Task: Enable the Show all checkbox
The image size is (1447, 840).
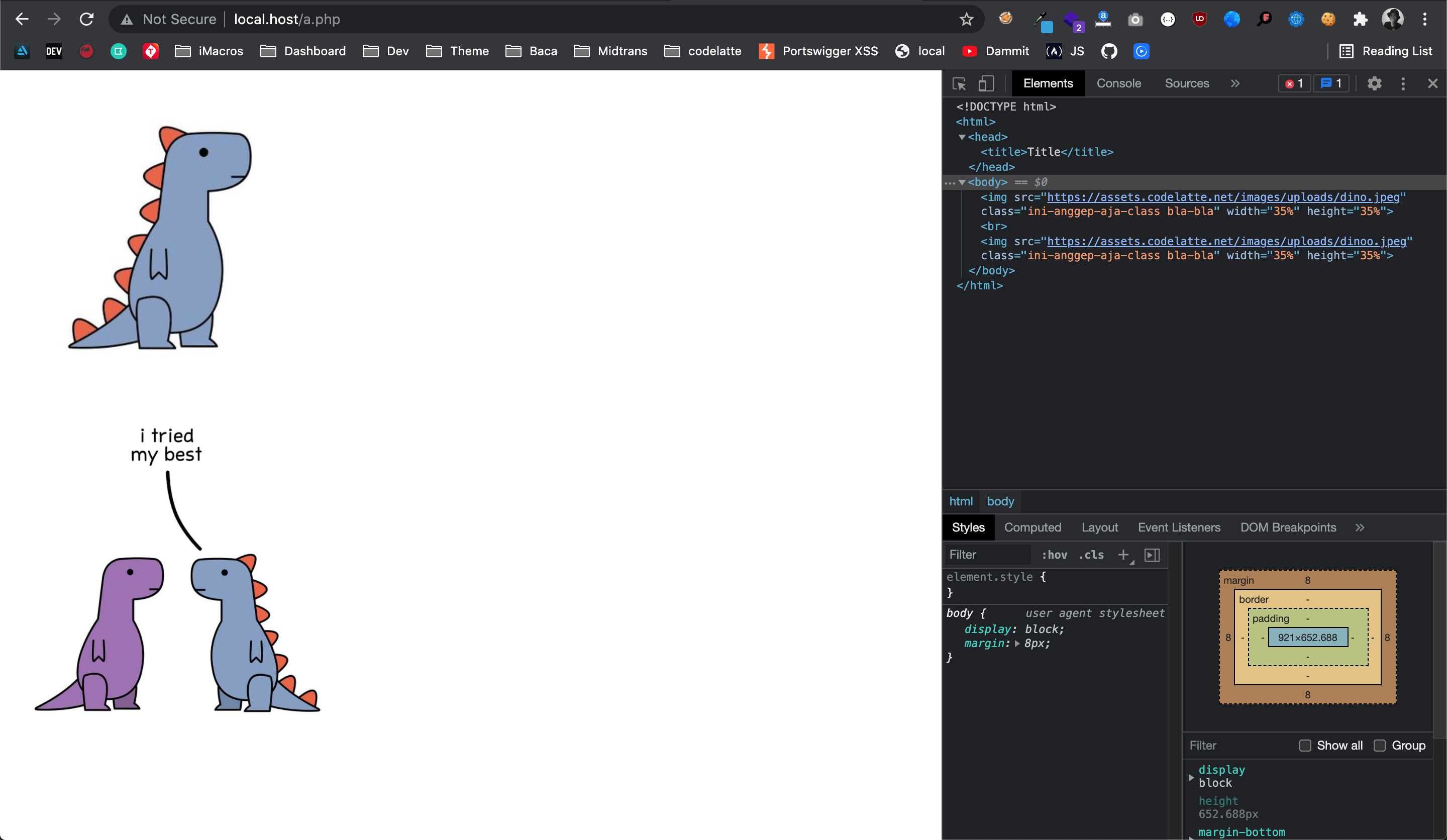Action: pos(1305,745)
